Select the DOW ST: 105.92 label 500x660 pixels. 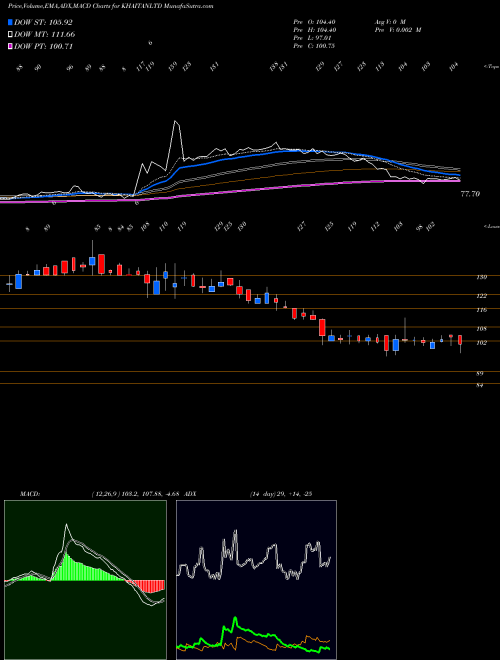(x=43, y=22)
